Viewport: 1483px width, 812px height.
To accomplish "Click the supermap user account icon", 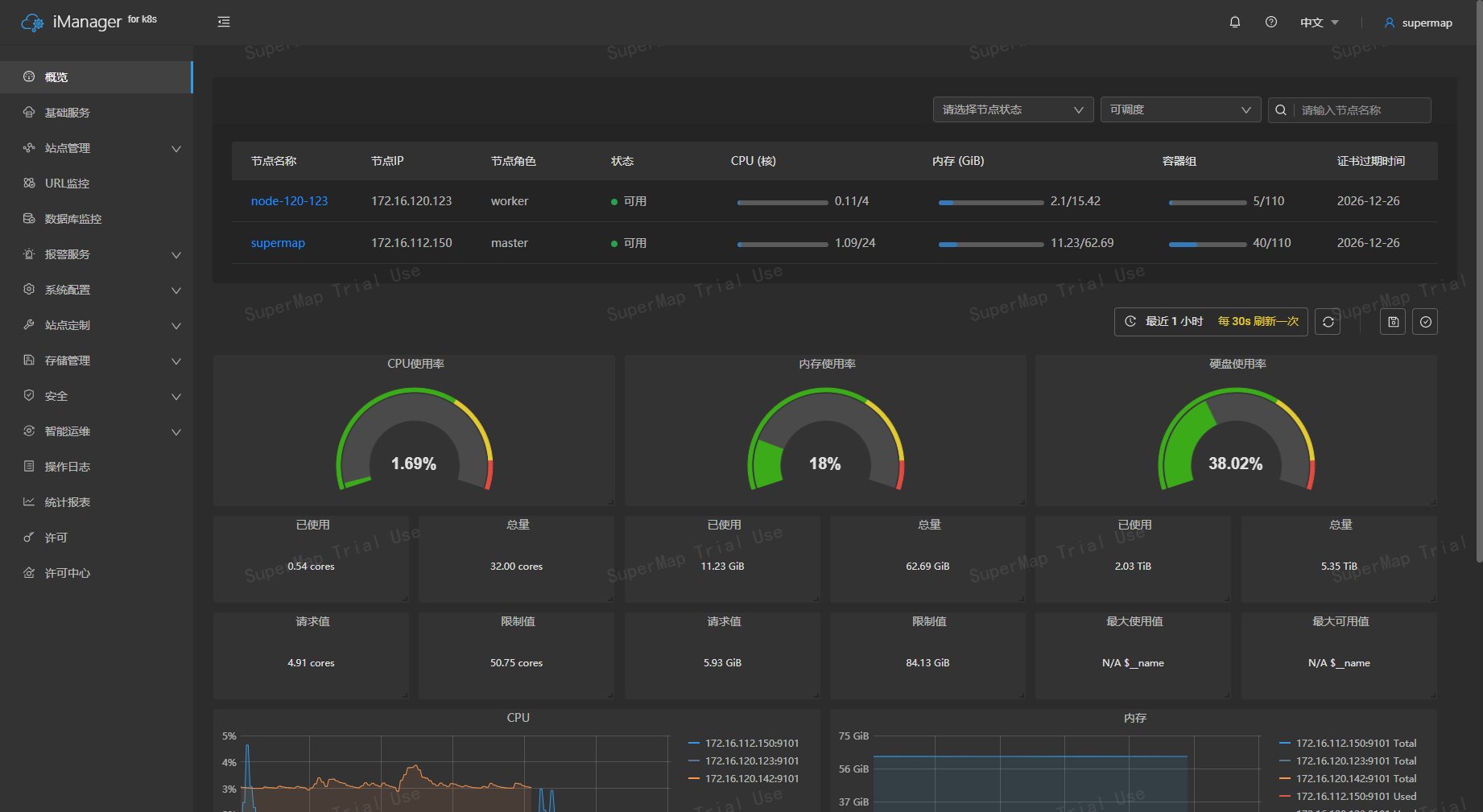I will click(x=1390, y=23).
